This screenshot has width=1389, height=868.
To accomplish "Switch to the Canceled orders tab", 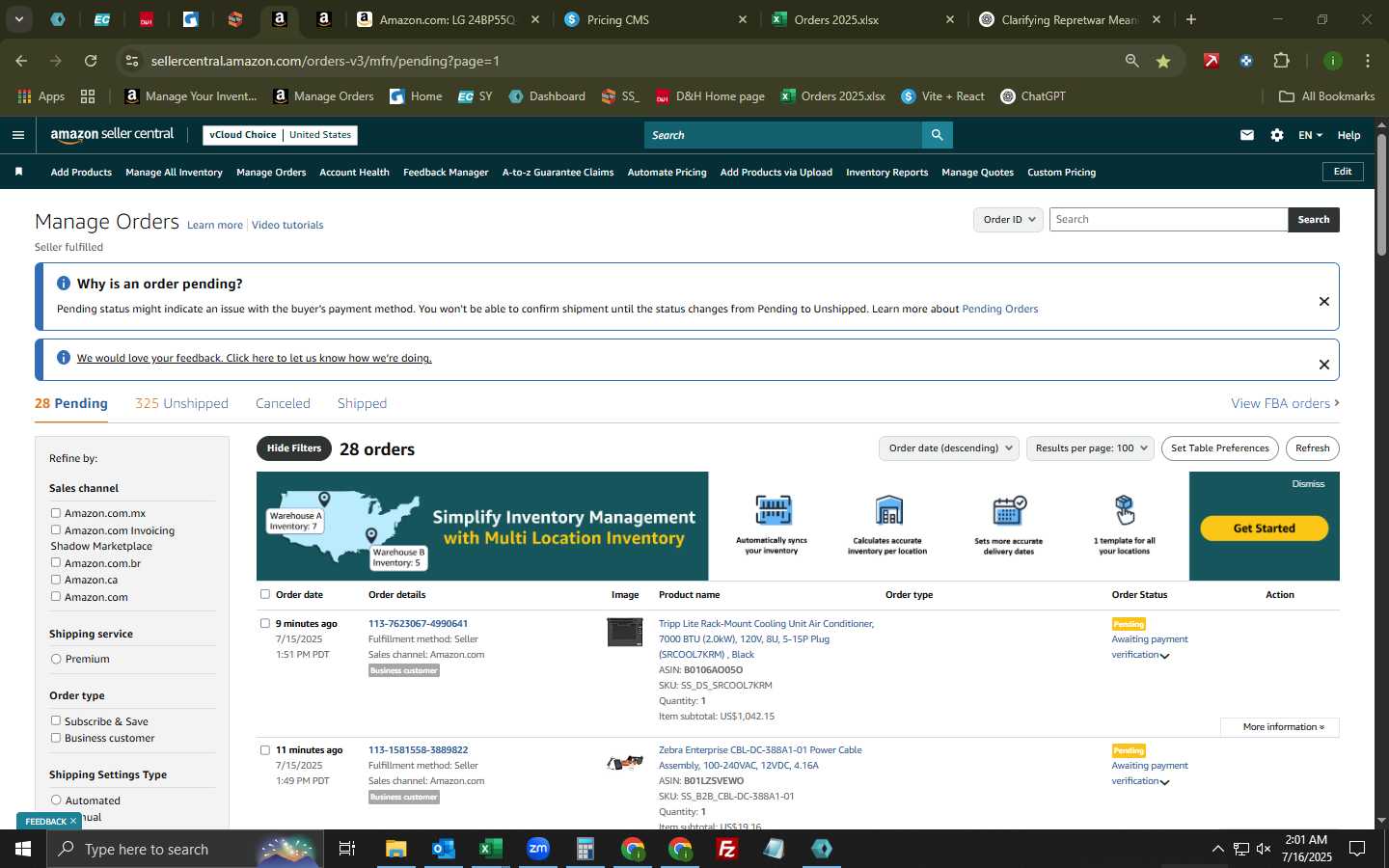I will pos(283,403).
